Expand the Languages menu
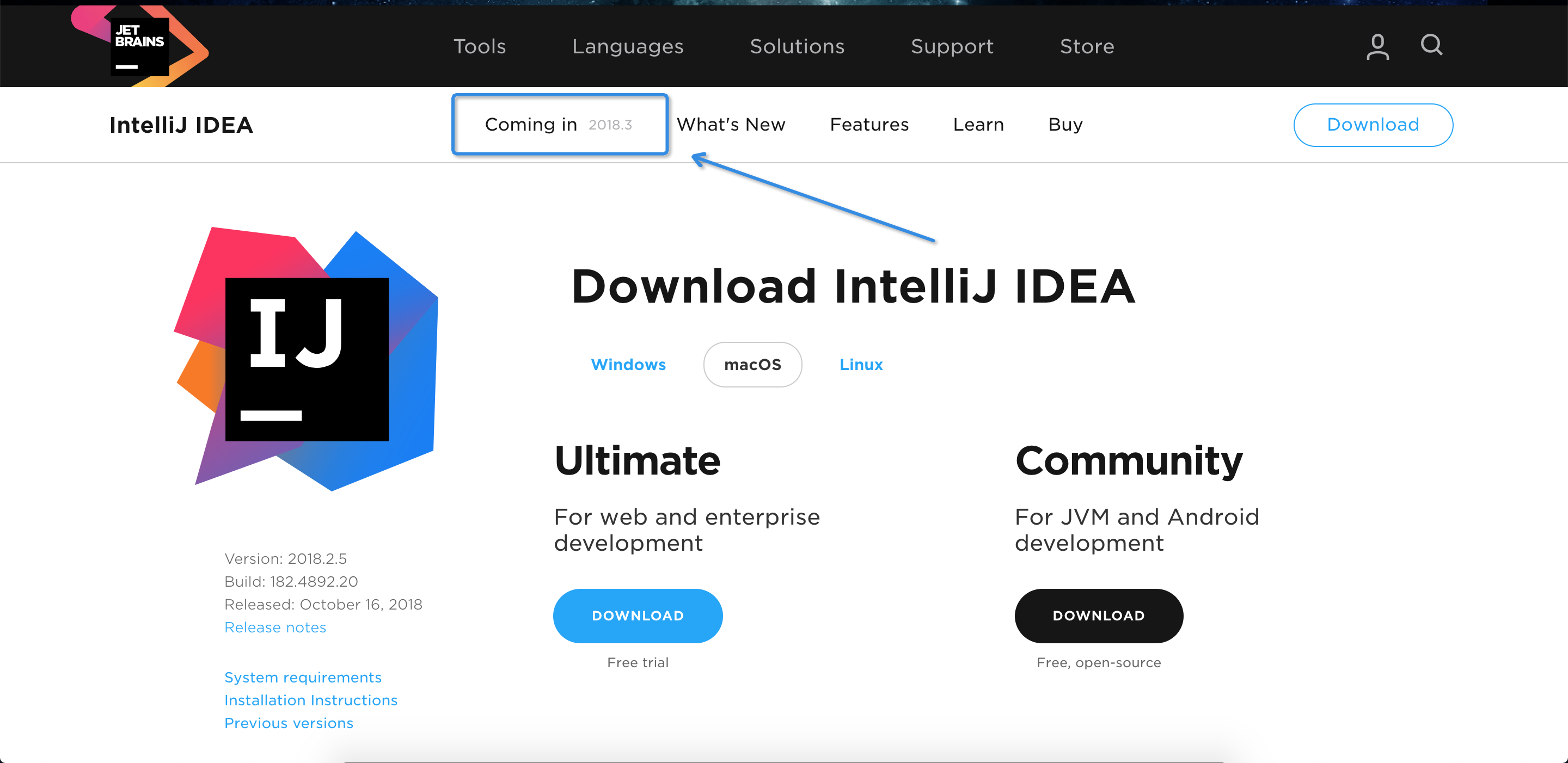The width and height of the screenshot is (1568, 763). [627, 47]
